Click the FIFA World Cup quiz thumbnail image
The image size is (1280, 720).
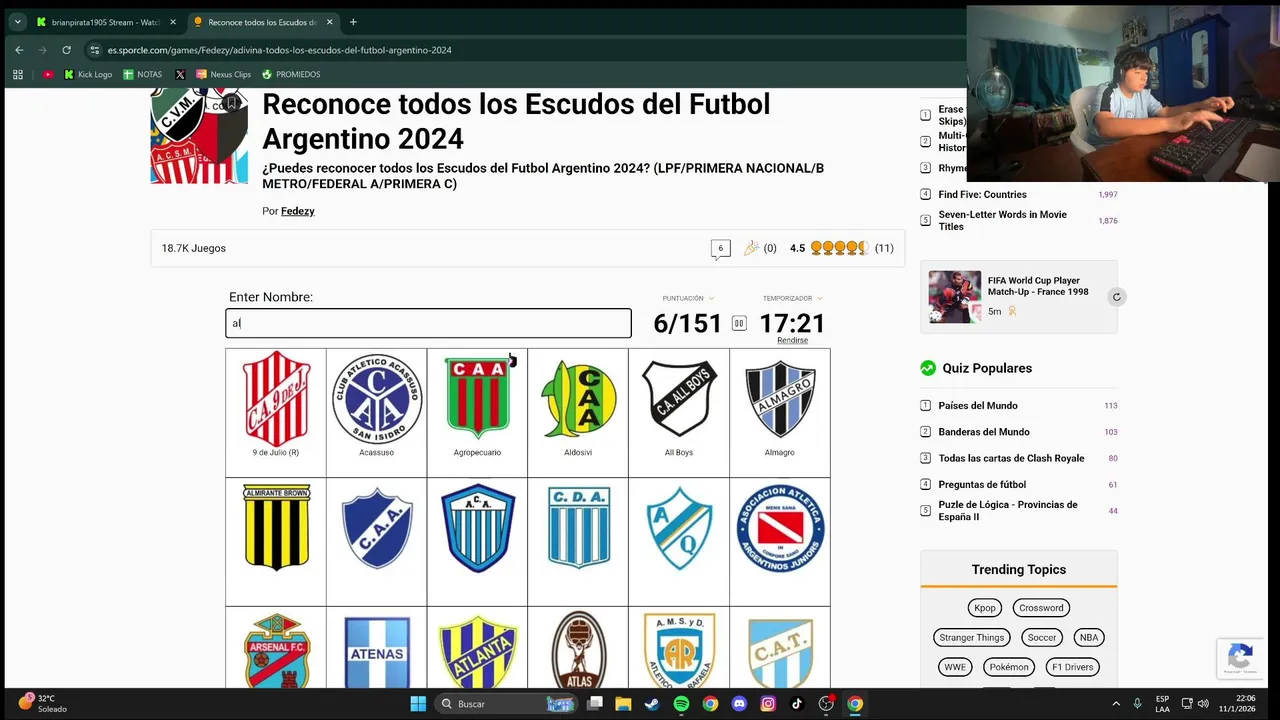954,296
